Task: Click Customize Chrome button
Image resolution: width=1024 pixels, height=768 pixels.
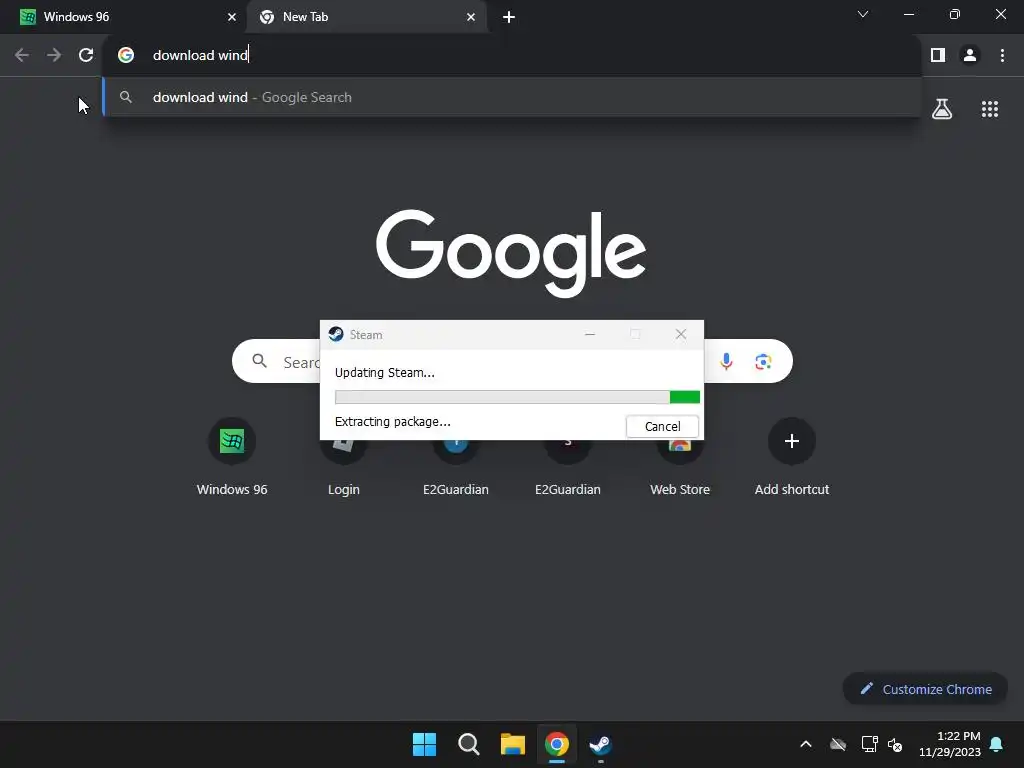Action: (x=925, y=689)
